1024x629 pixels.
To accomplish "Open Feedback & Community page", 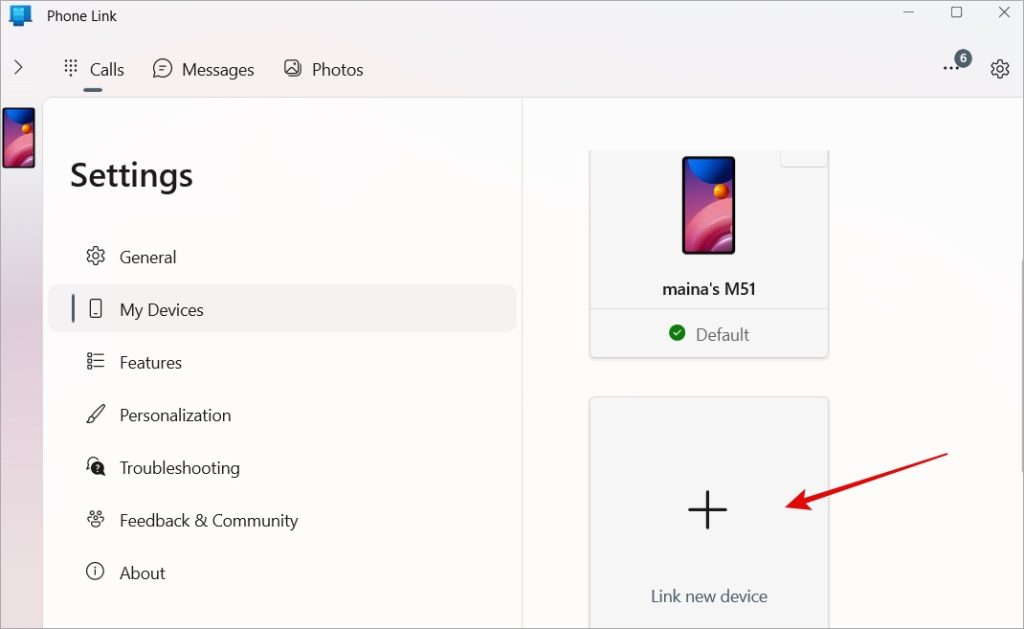I will [208, 520].
